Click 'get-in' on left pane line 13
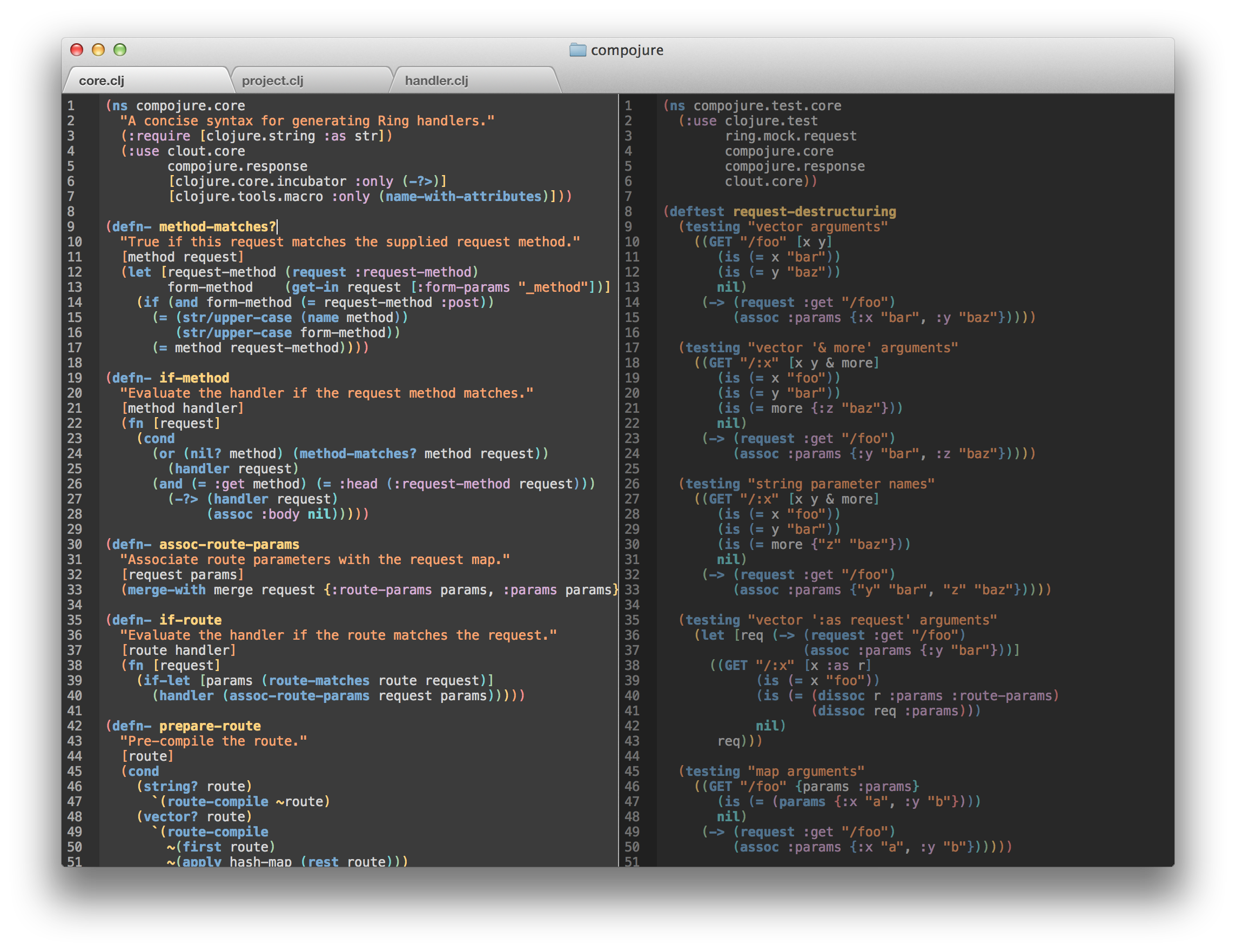This screenshot has height=952, width=1236. 314,287
